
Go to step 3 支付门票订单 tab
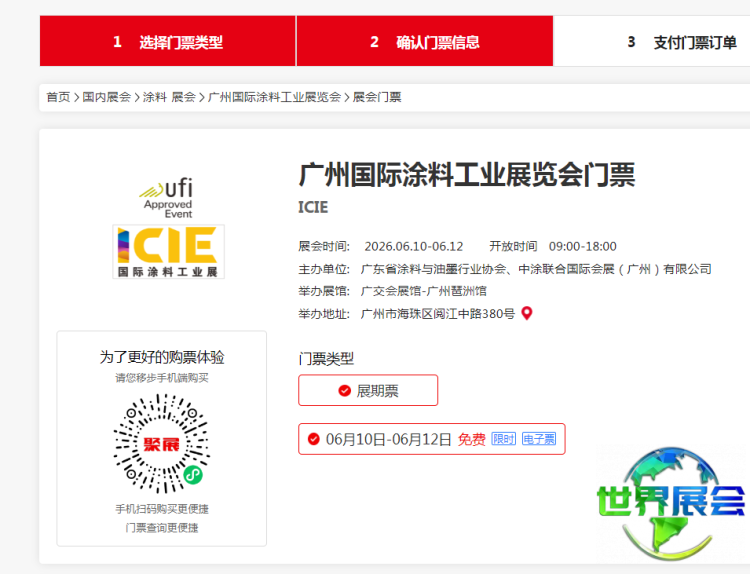pyautogui.click(x=681, y=42)
